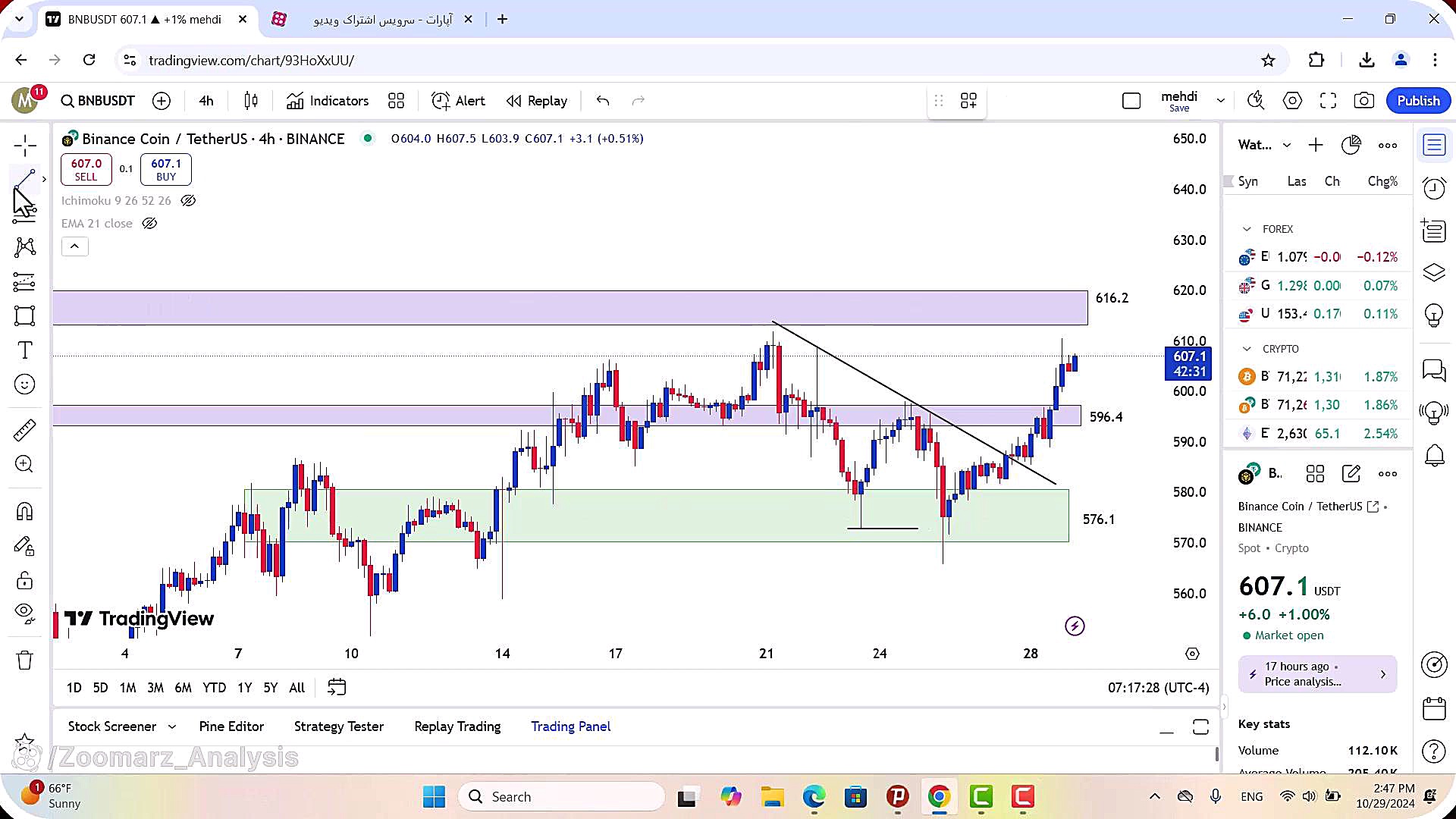Select the ruler measure tool
1456x819 pixels.
[24, 430]
